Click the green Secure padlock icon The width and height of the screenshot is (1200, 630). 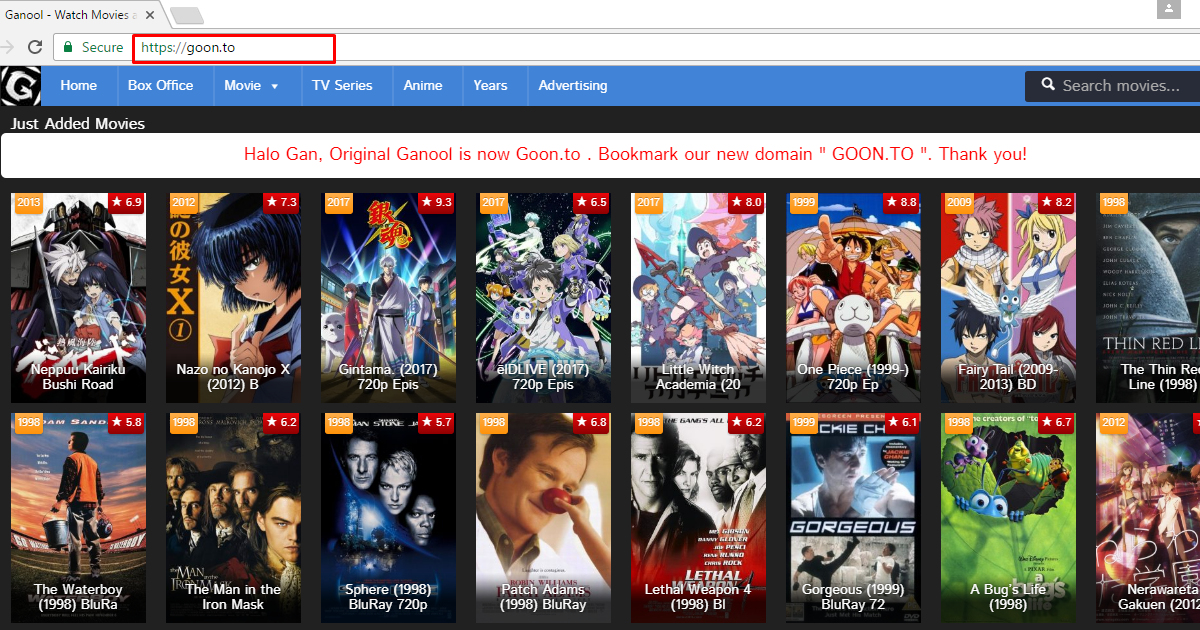click(x=67, y=47)
